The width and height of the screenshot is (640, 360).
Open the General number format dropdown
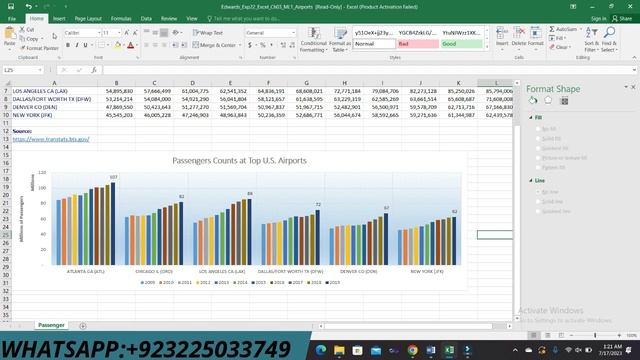tap(293, 33)
